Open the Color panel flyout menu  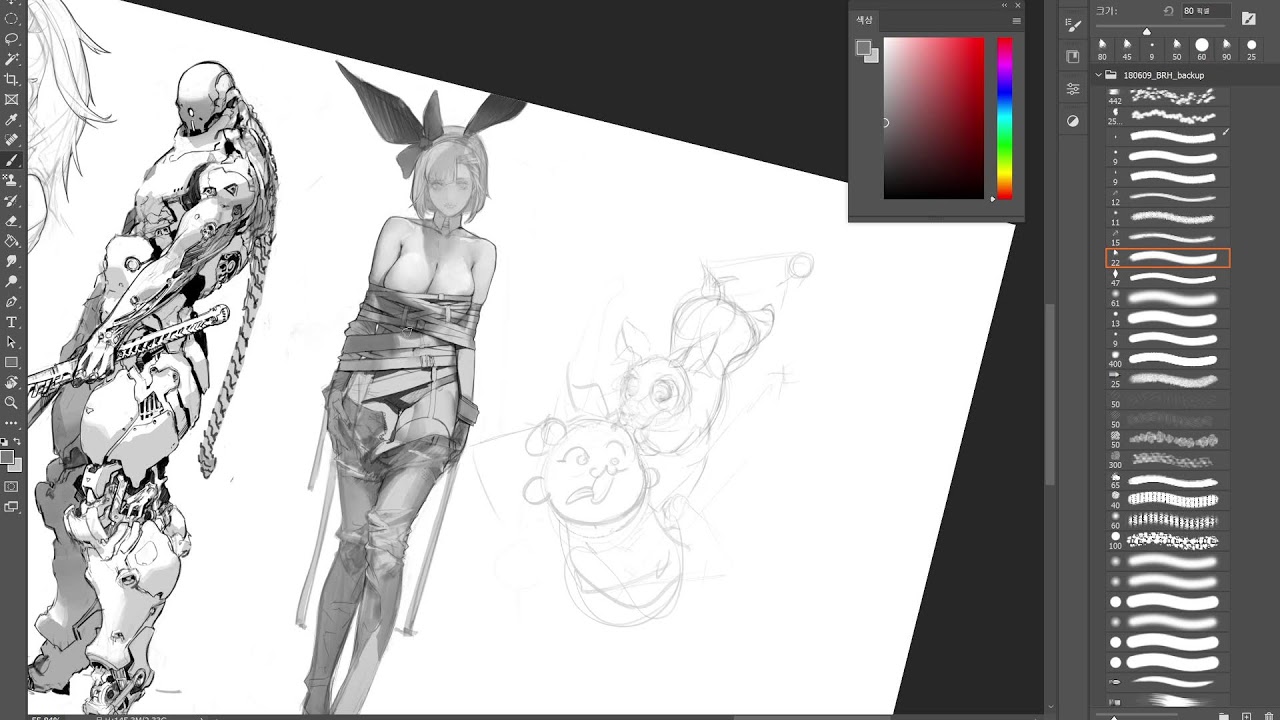[1016, 20]
